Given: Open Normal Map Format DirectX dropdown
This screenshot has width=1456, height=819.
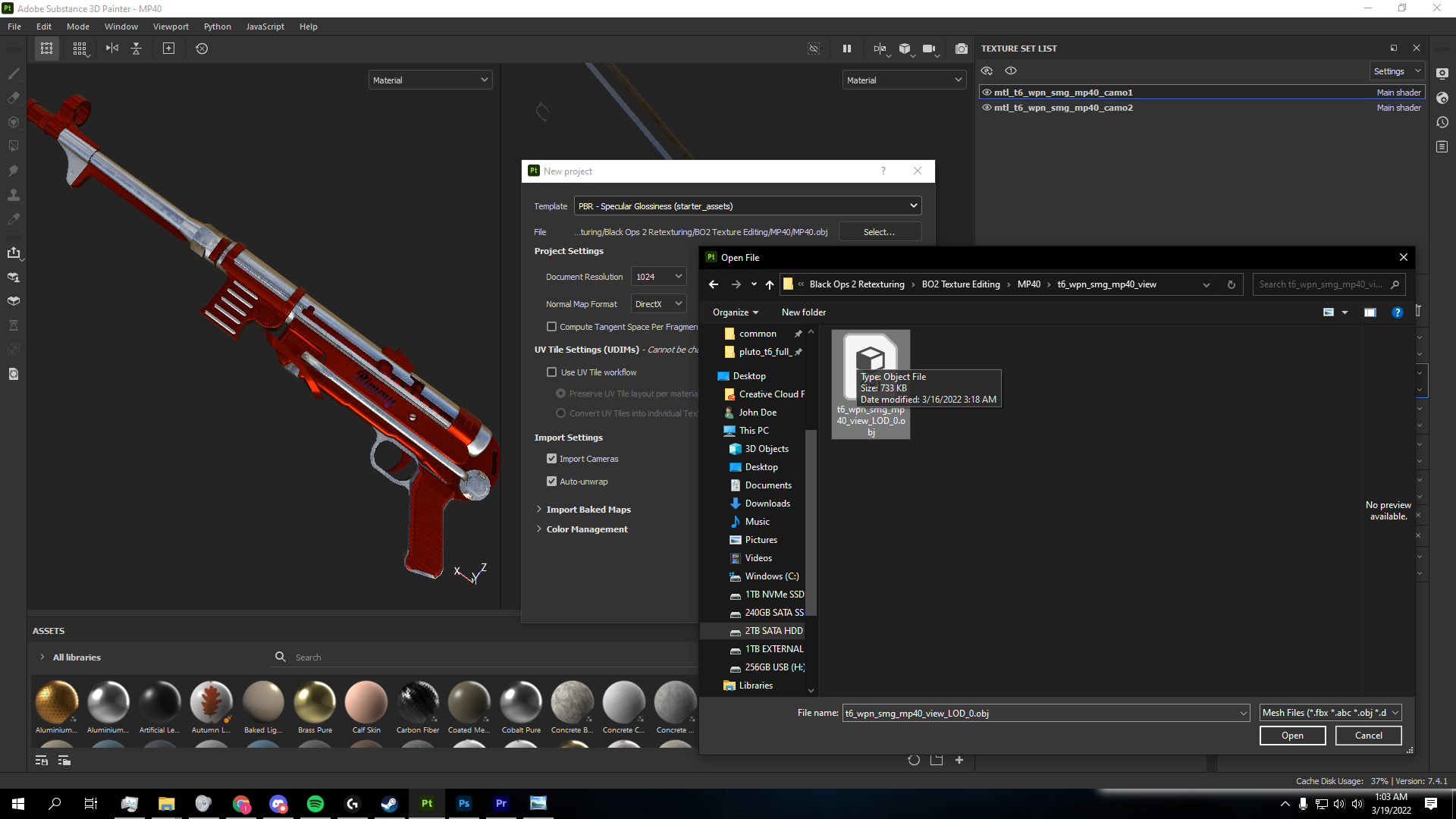Looking at the screenshot, I should pyautogui.click(x=658, y=304).
